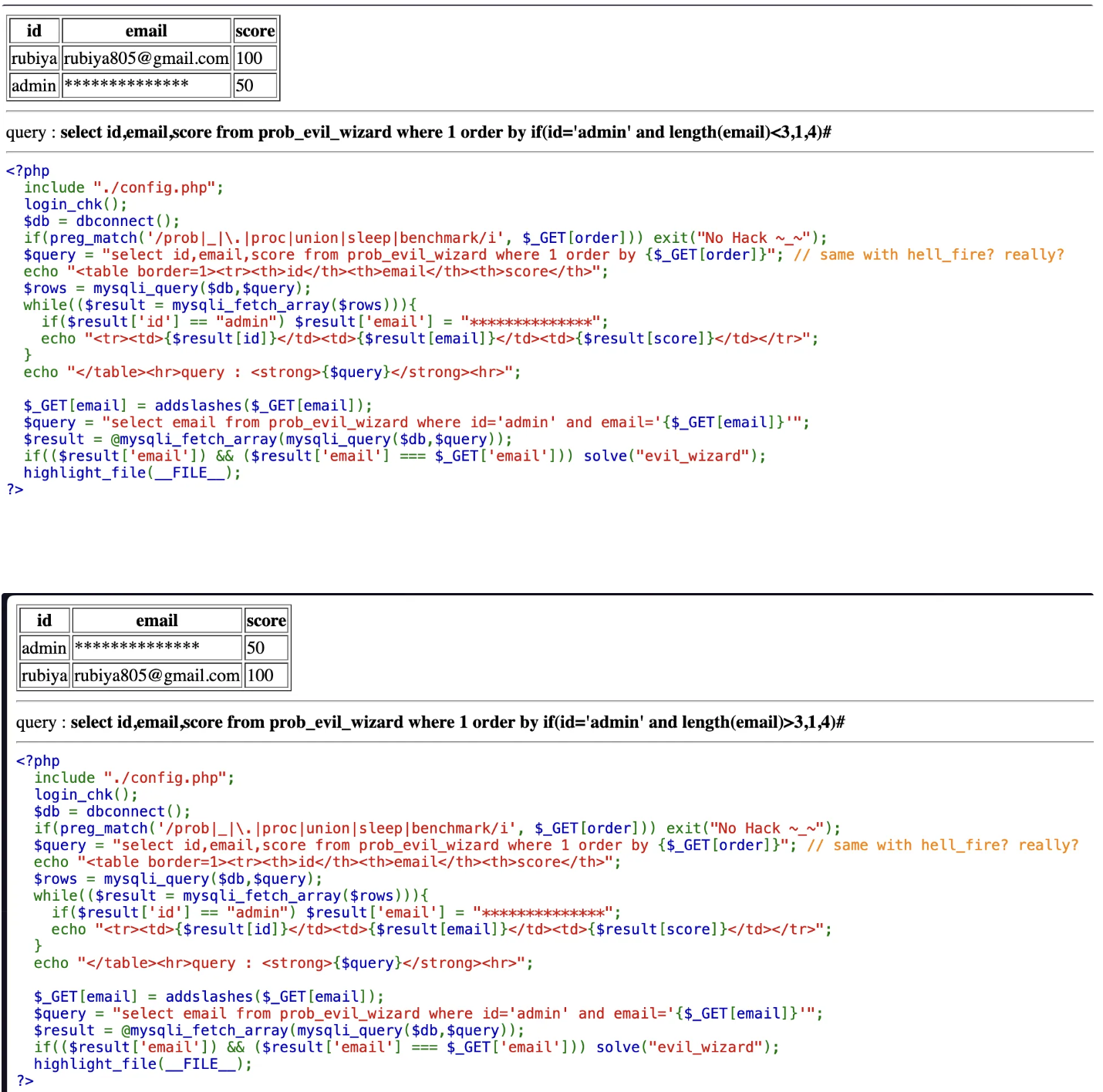The height and width of the screenshot is (1092, 1103).
Task: Click 'highlight_file(__FILE__);' in lower code listing
Action: click(143, 1064)
